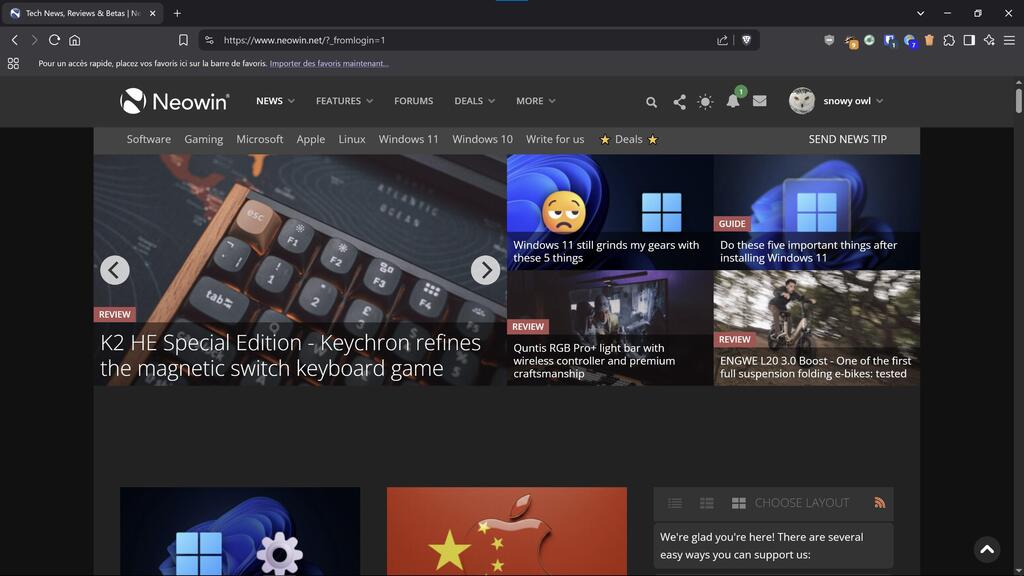Screen dimensions: 1024x576
Task: Show next carousel slide arrow
Action: click(x=485, y=270)
